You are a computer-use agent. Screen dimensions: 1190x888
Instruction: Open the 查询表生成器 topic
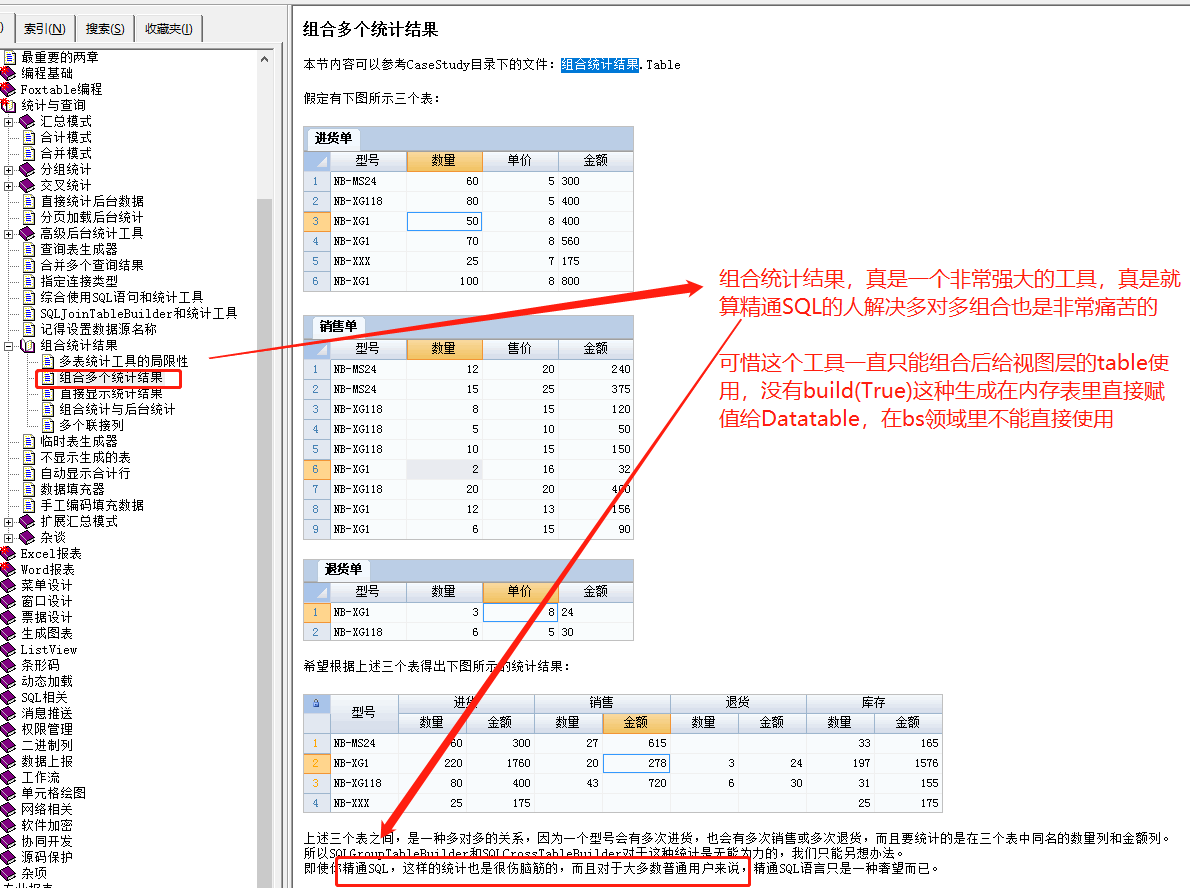click(x=79, y=249)
